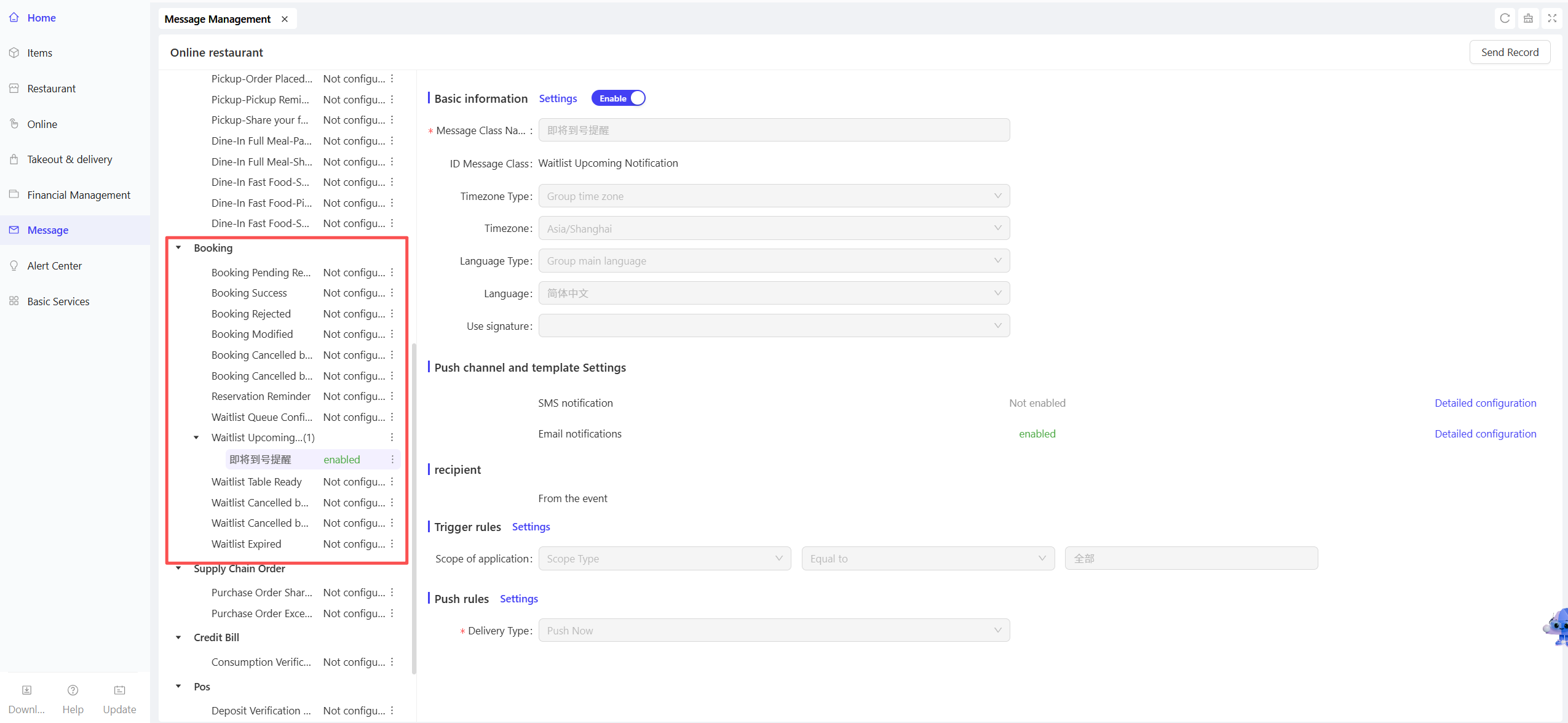Open more options for Waitlist Expired
Viewport: 1568px width, 723px height.
[x=392, y=544]
